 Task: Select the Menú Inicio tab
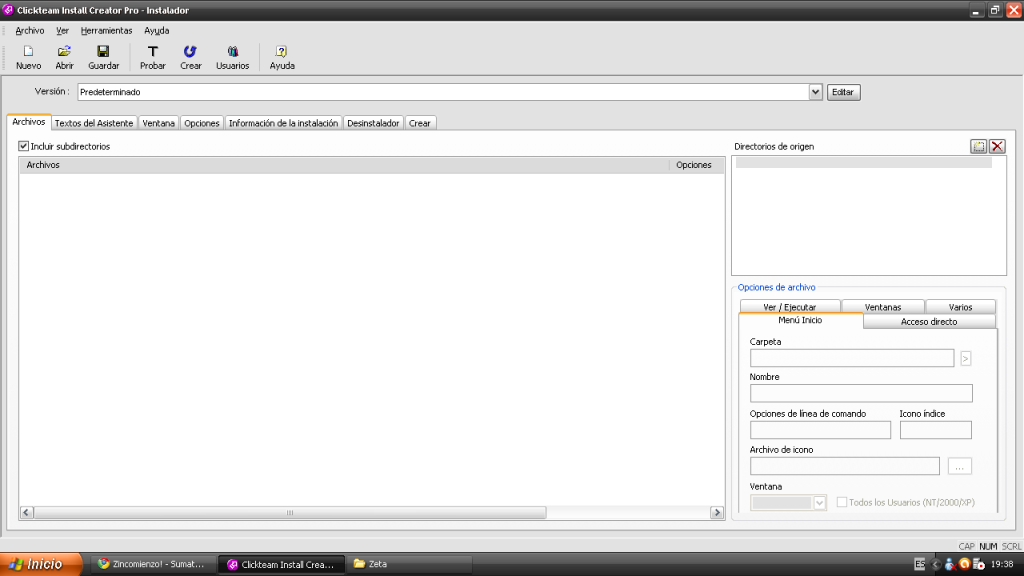click(801, 321)
